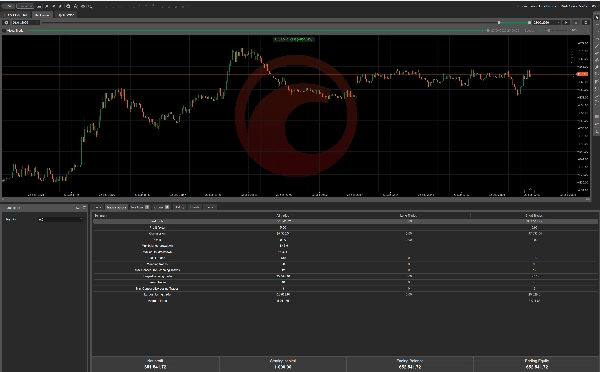600x372 pixels.
Task: Open the first tab in the results panel
Action: [98, 207]
